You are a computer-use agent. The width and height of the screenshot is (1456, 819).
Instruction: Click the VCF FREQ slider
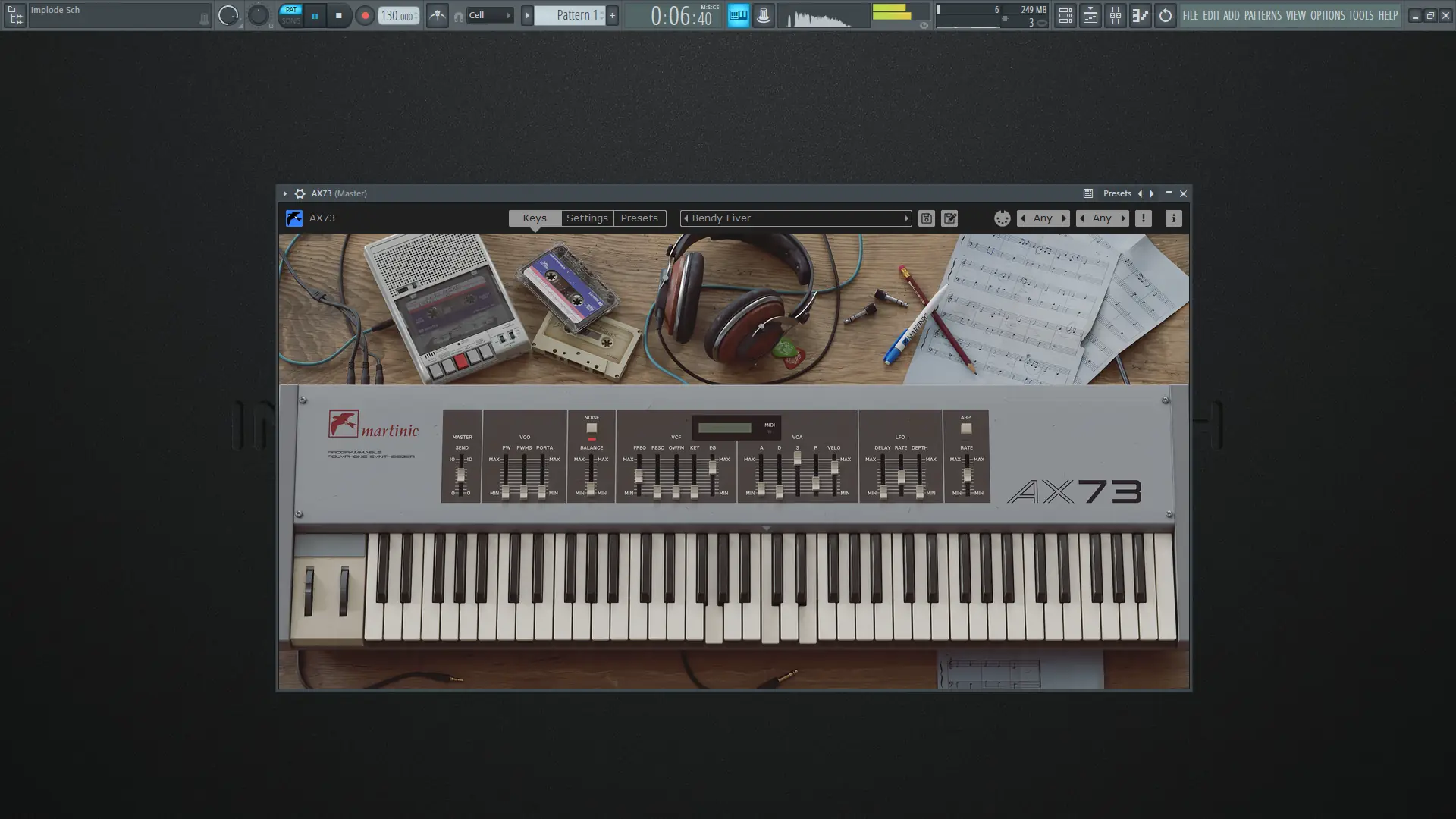tap(639, 476)
